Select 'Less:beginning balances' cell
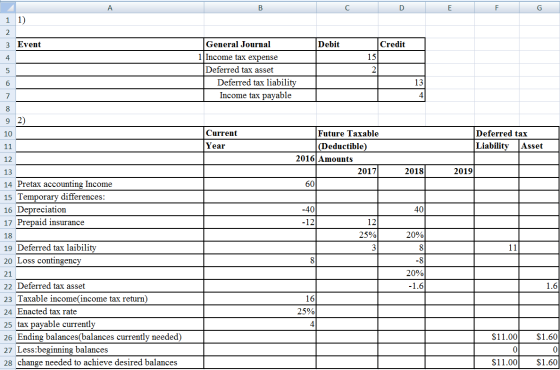 pyautogui.click(x=110, y=350)
